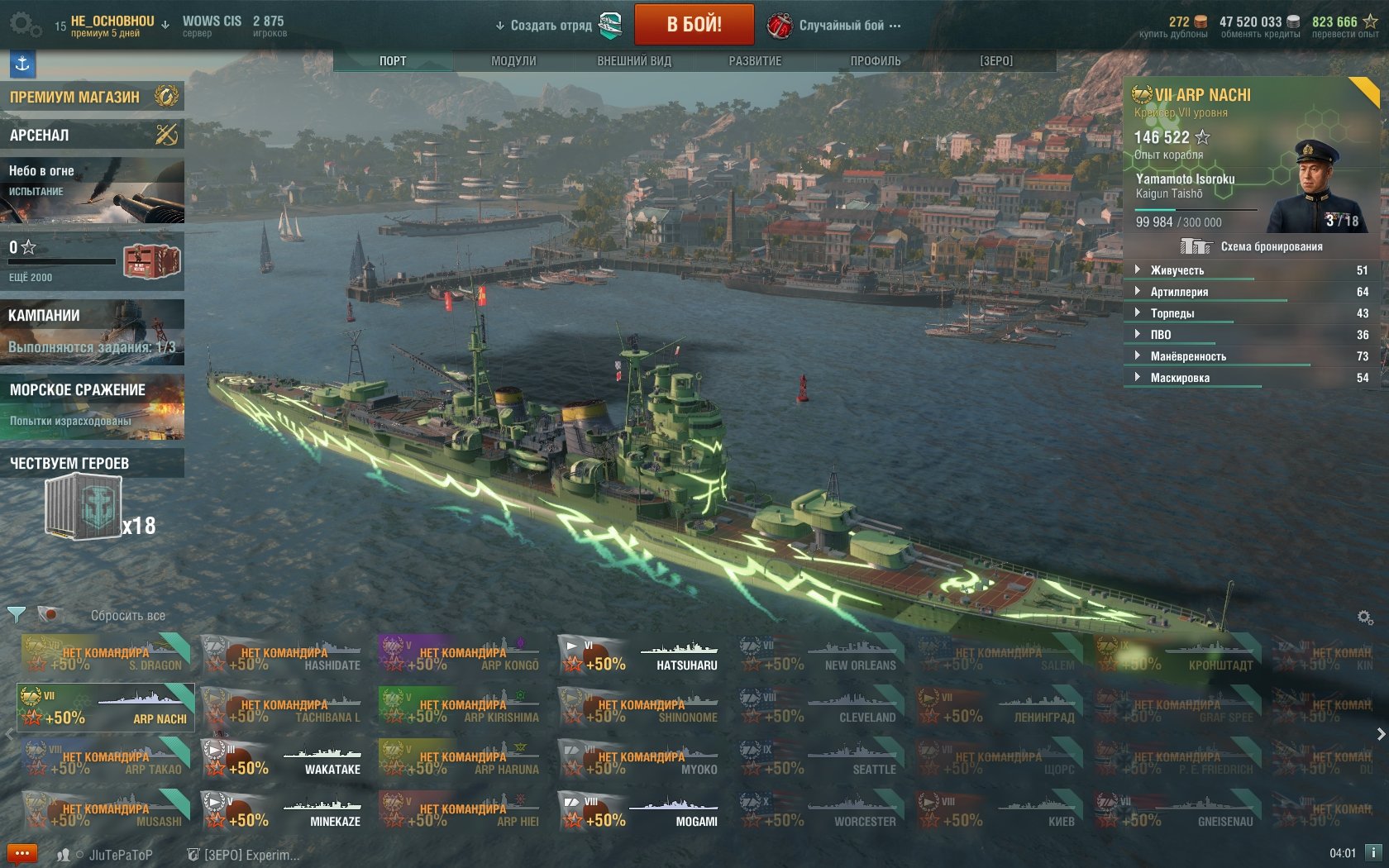Open the settings gear menu
The image size is (1389, 868).
(25, 25)
